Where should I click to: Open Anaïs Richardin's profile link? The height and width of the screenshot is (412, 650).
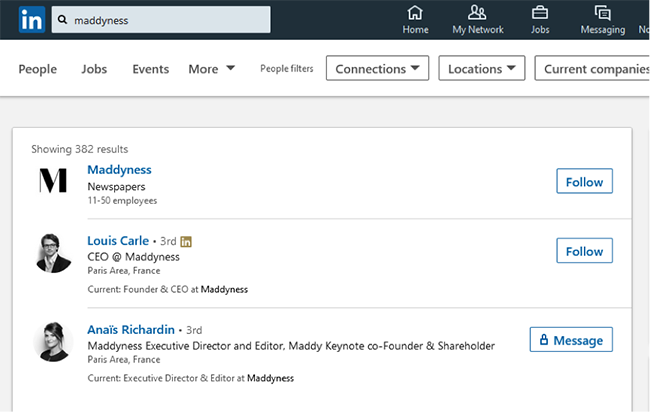tap(131, 330)
